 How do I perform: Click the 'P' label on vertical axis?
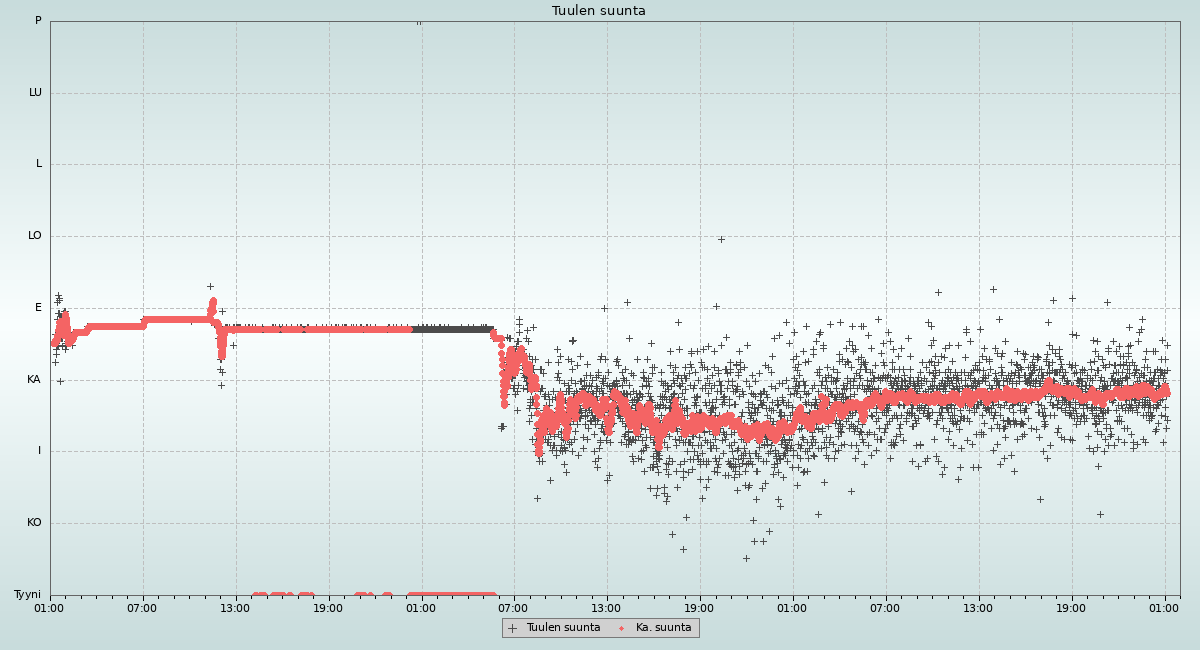[38, 21]
